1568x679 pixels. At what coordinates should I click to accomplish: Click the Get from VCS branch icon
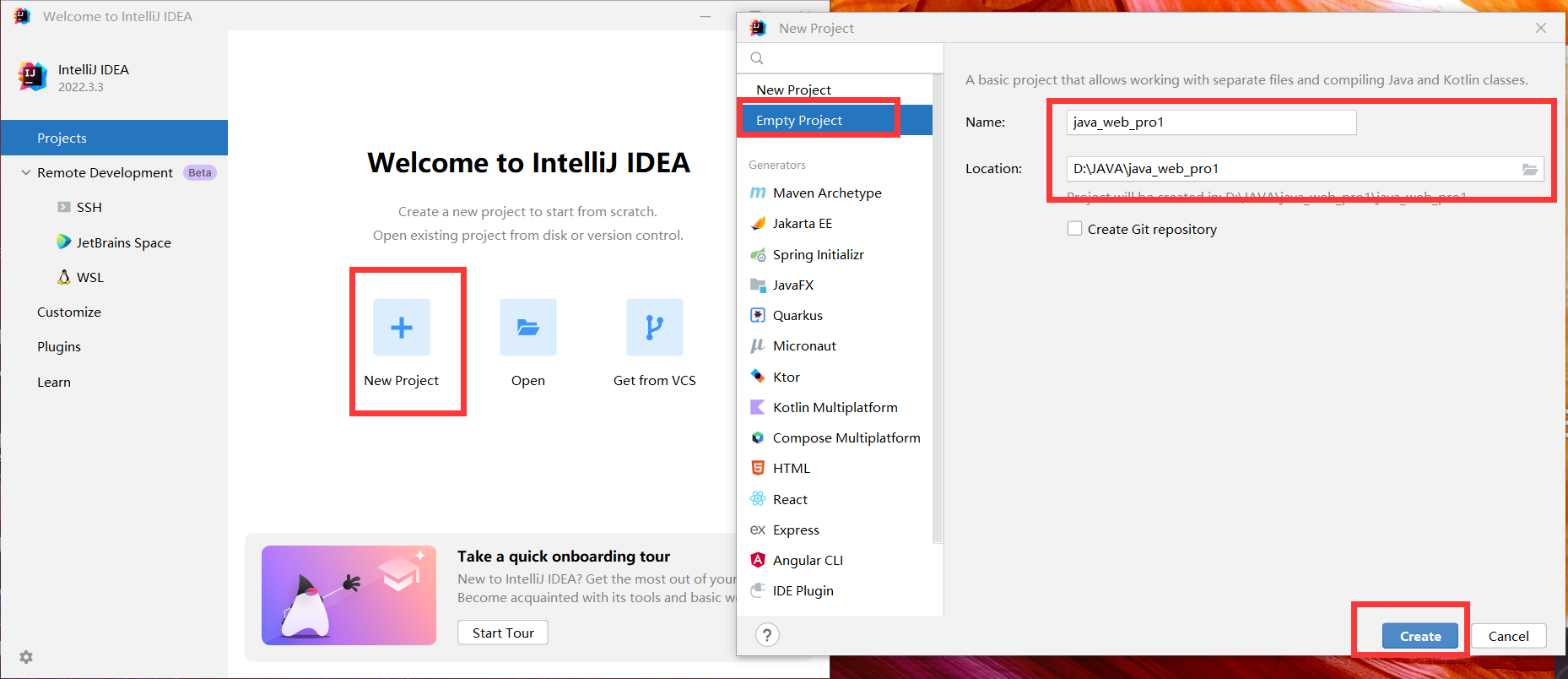point(655,327)
